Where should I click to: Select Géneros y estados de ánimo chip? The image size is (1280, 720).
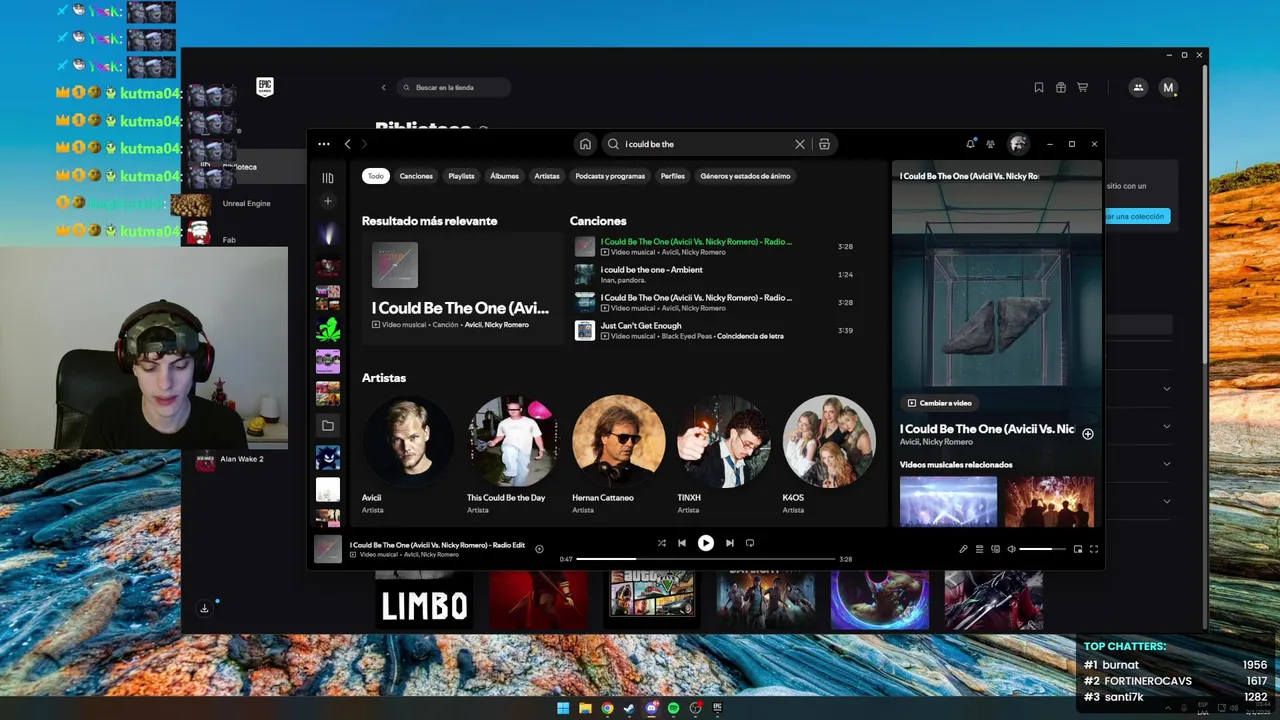(745, 176)
